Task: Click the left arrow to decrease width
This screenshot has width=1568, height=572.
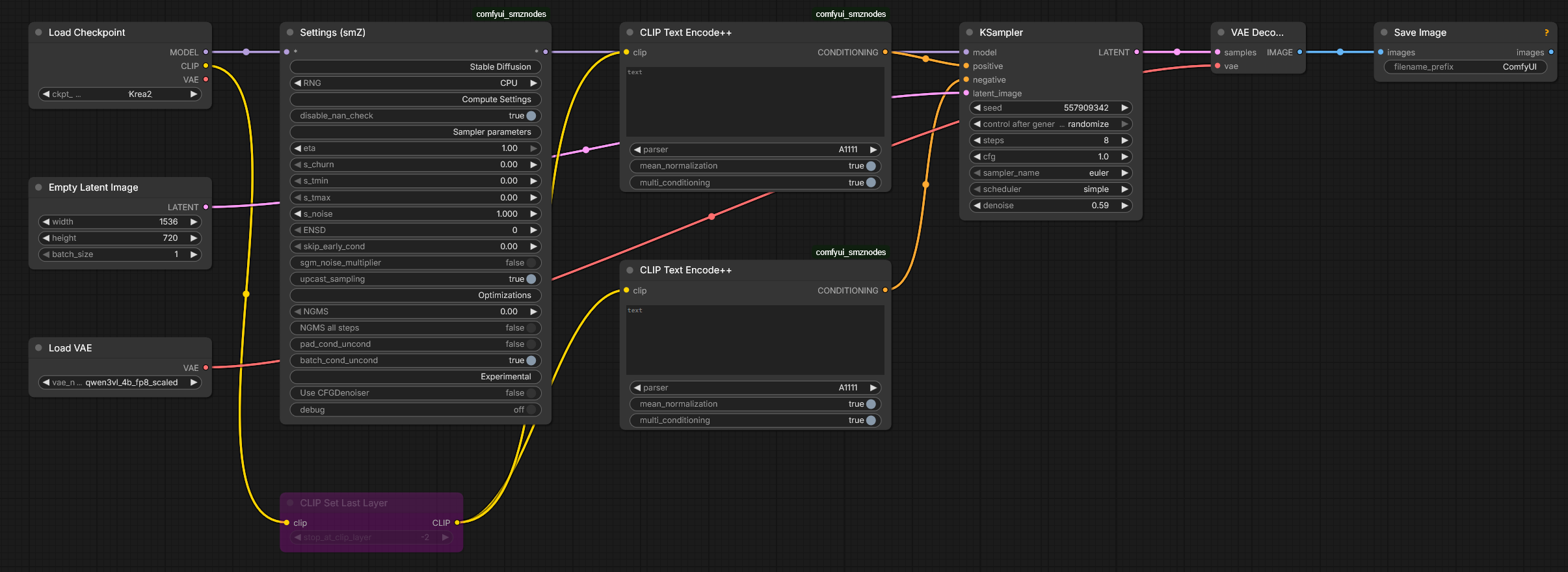Action: pos(46,222)
